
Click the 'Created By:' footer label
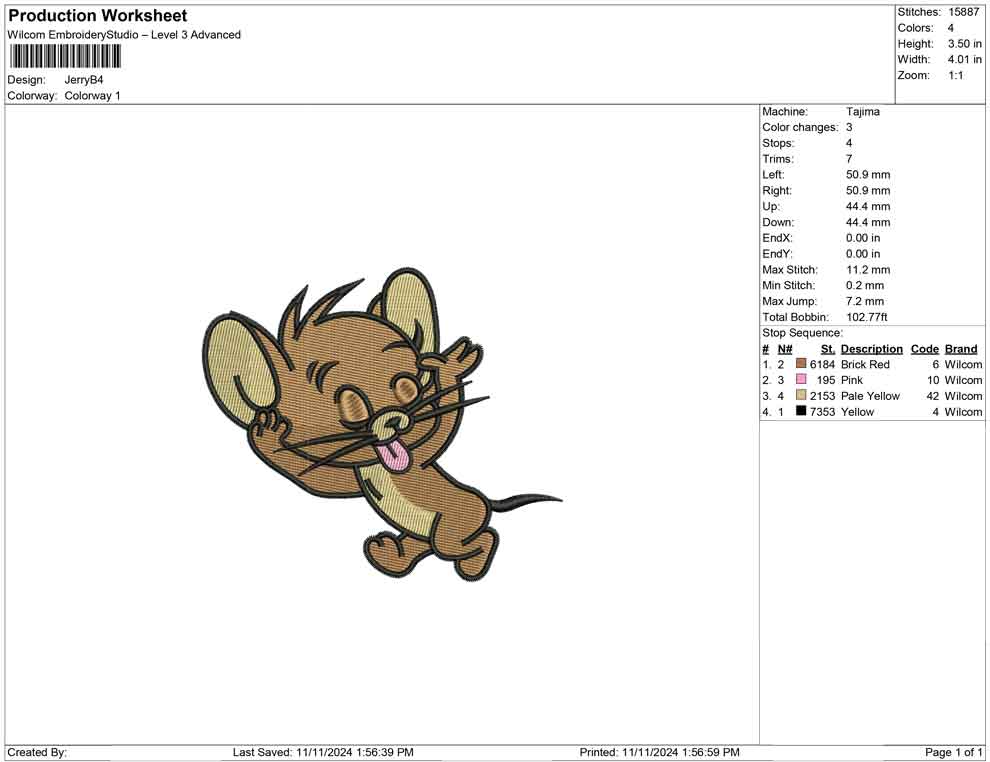[x=37, y=752]
